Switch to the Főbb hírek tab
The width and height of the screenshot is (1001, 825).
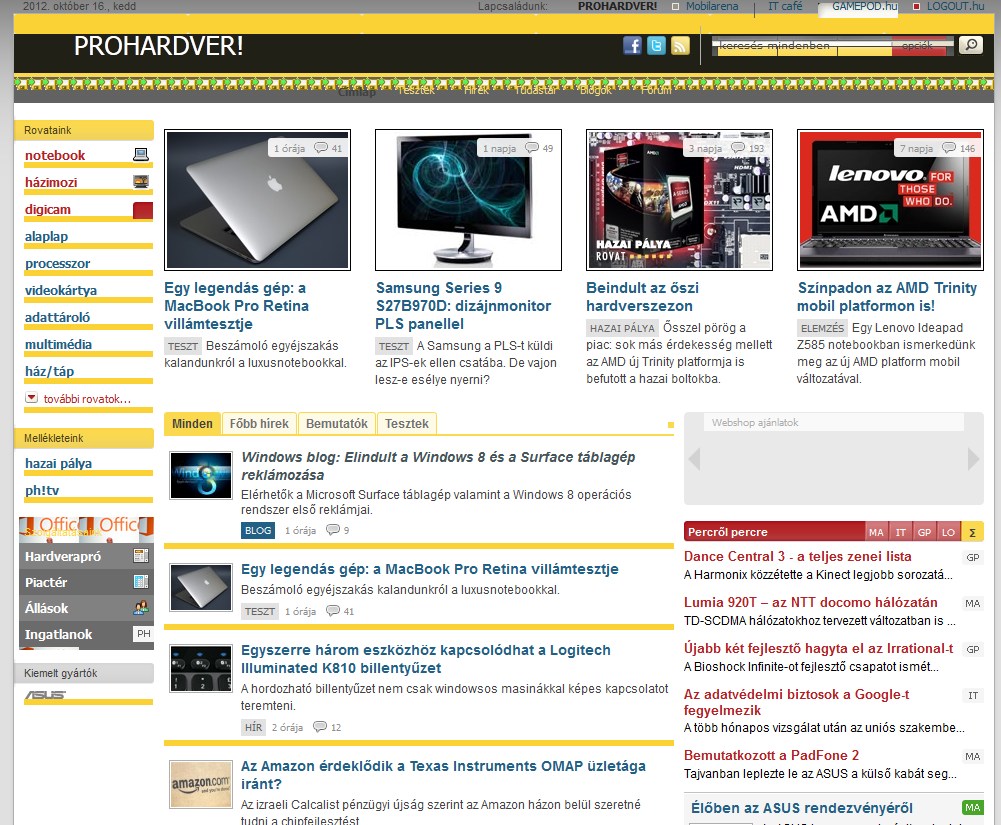[259, 423]
